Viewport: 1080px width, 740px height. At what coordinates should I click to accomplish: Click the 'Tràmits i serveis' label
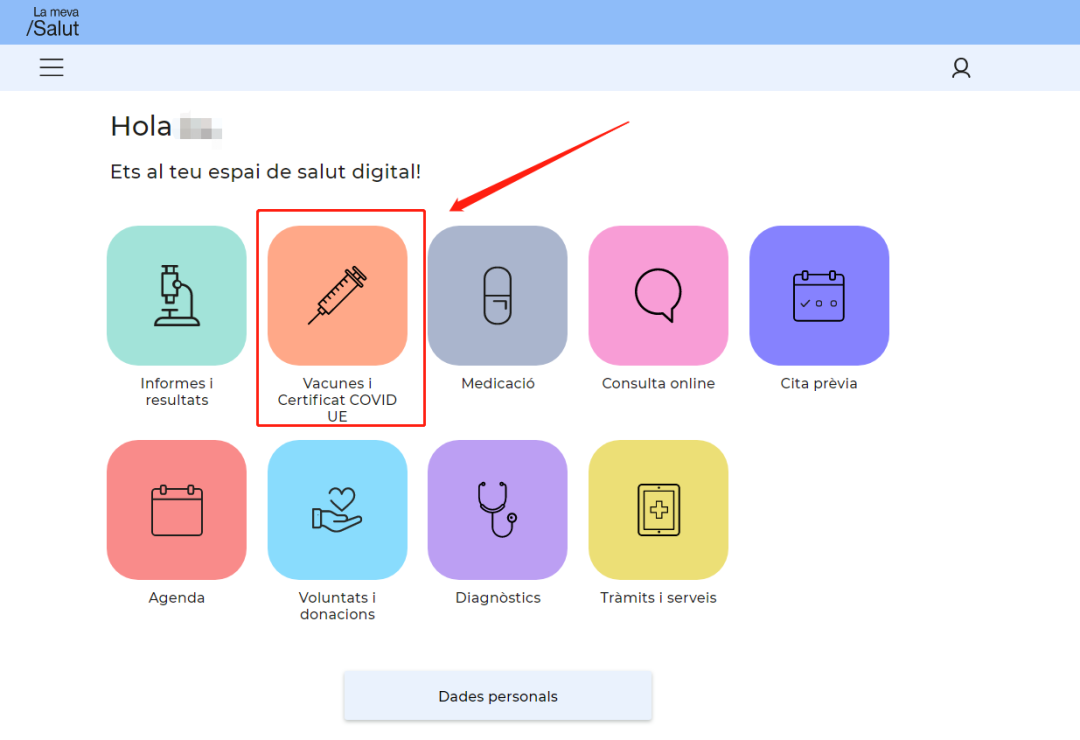pos(658,597)
